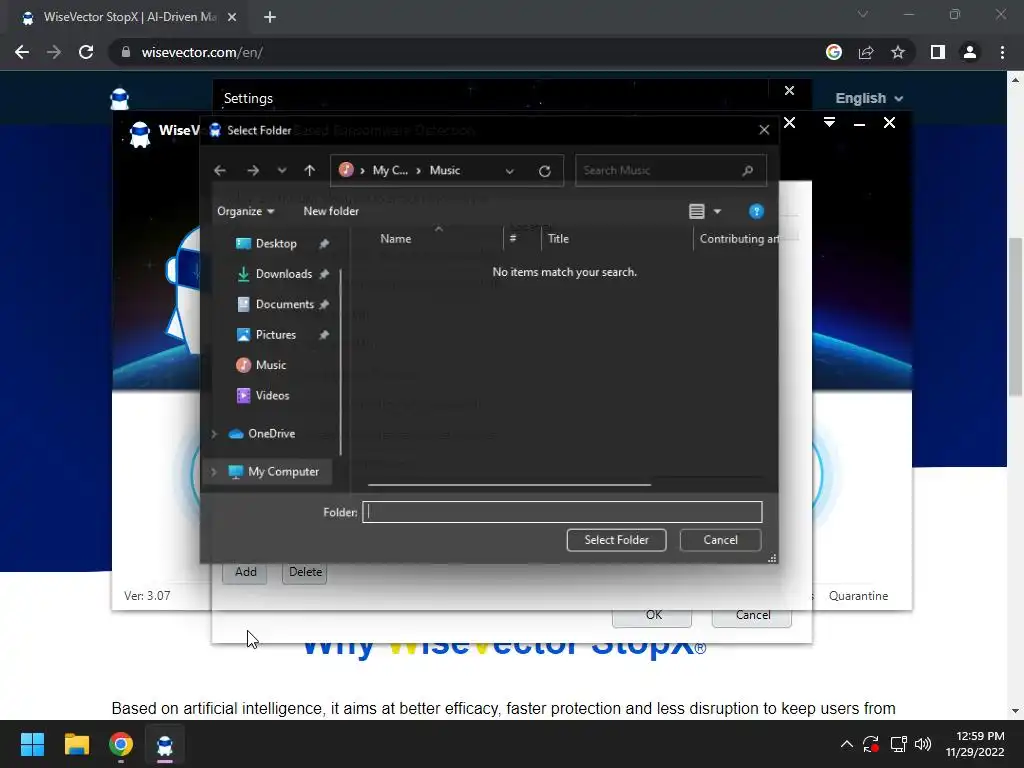The width and height of the screenshot is (1024, 768).
Task: Open the Google icon in address bar
Action: click(834, 52)
